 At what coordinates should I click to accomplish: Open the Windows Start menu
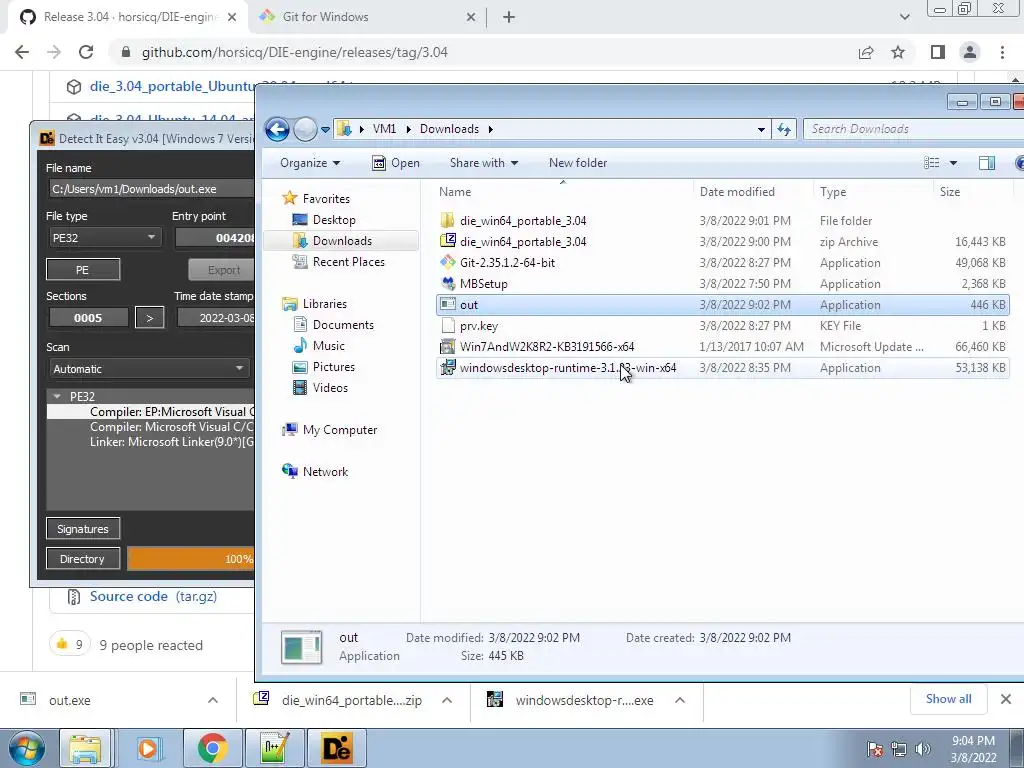[26, 748]
